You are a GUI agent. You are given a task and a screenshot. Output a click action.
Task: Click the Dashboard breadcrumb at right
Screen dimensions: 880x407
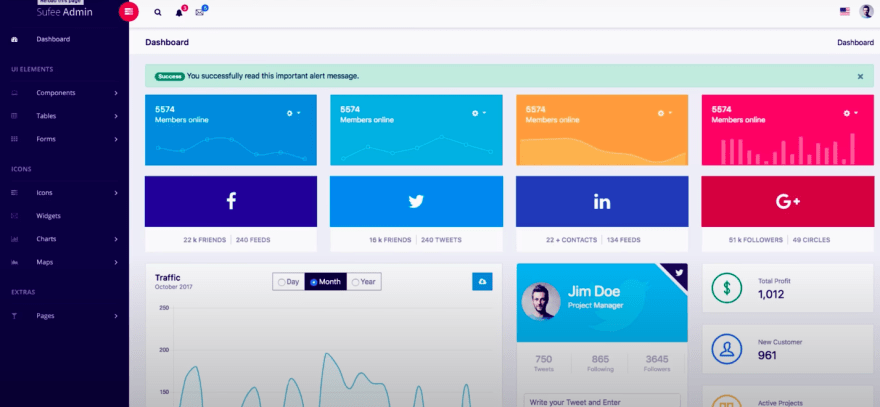[x=855, y=42]
